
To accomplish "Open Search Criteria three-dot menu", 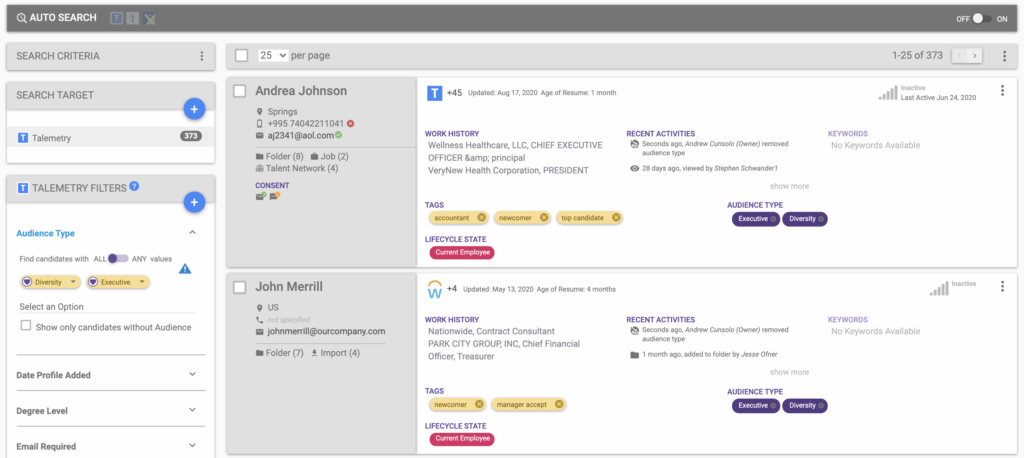I will click(x=201, y=57).
